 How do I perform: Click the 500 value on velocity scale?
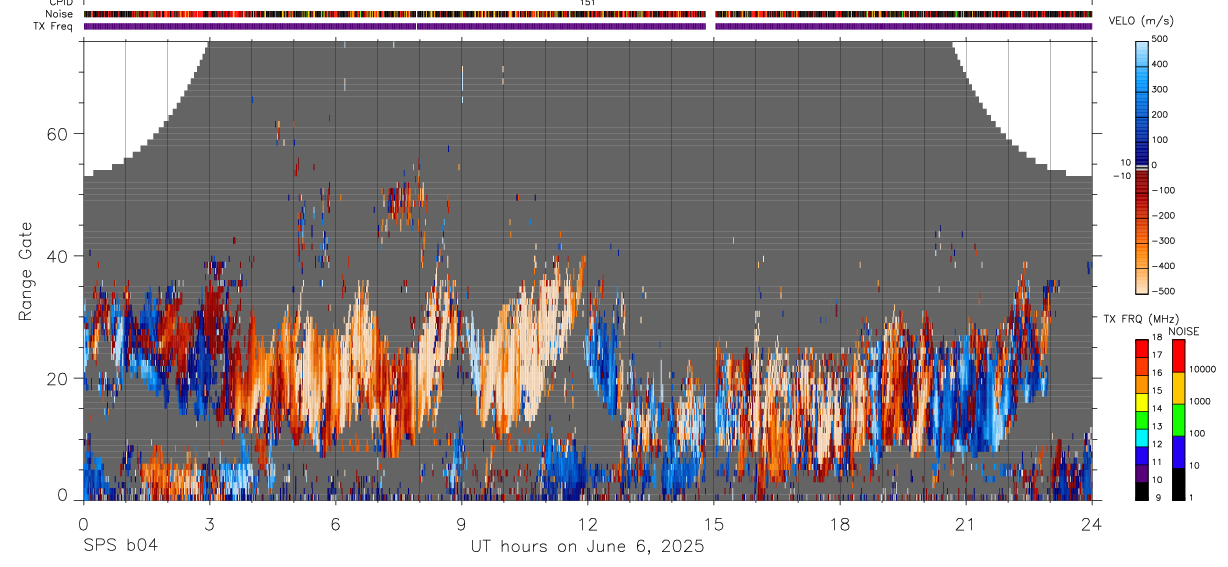pyautogui.click(x=1160, y=39)
